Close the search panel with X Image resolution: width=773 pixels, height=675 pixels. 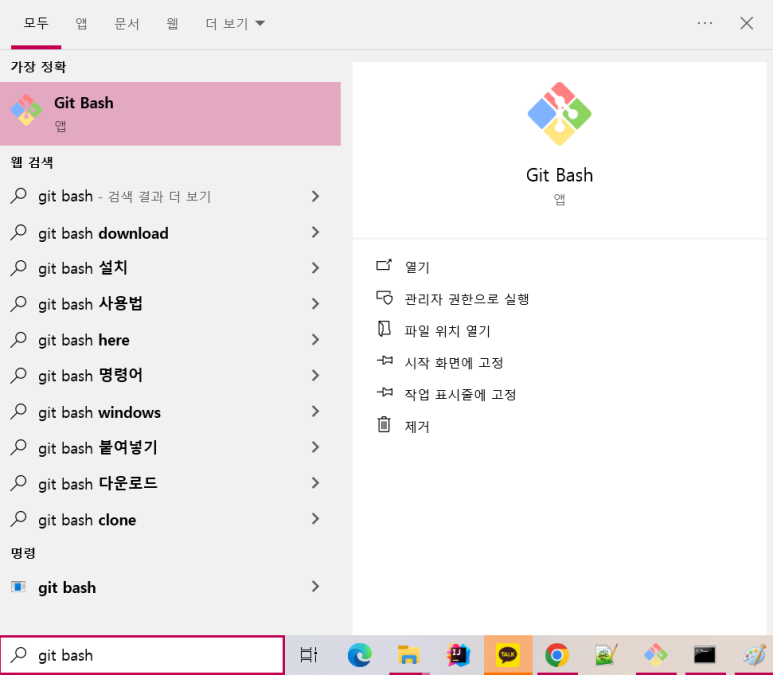point(746,23)
